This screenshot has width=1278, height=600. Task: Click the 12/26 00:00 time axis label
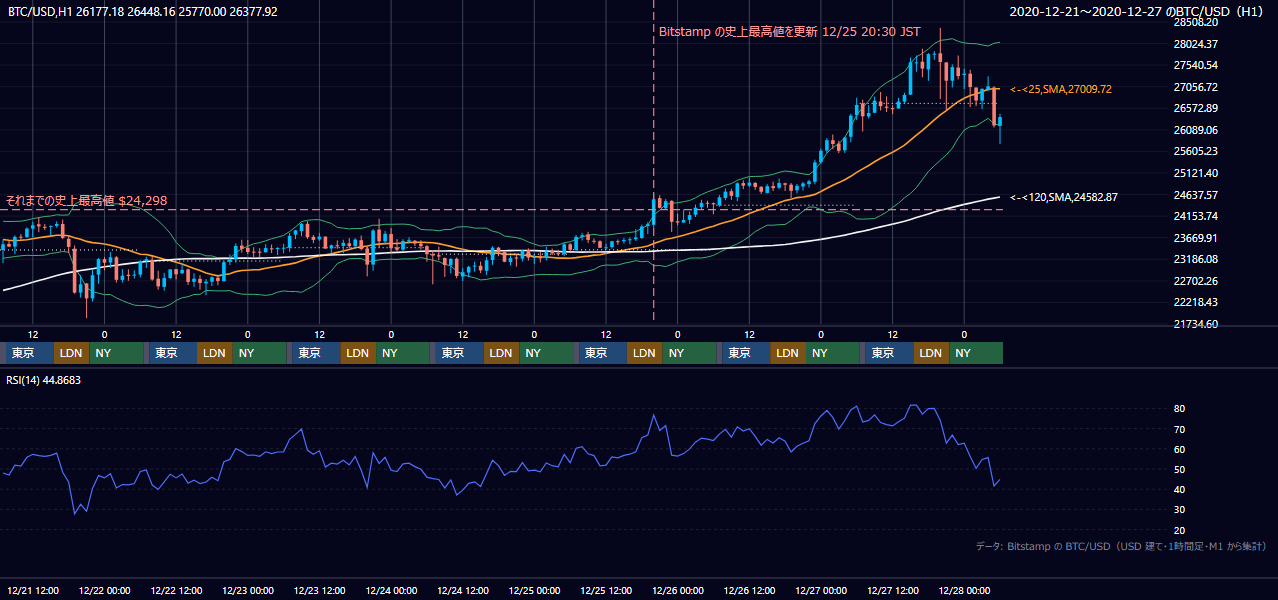pos(678,590)
